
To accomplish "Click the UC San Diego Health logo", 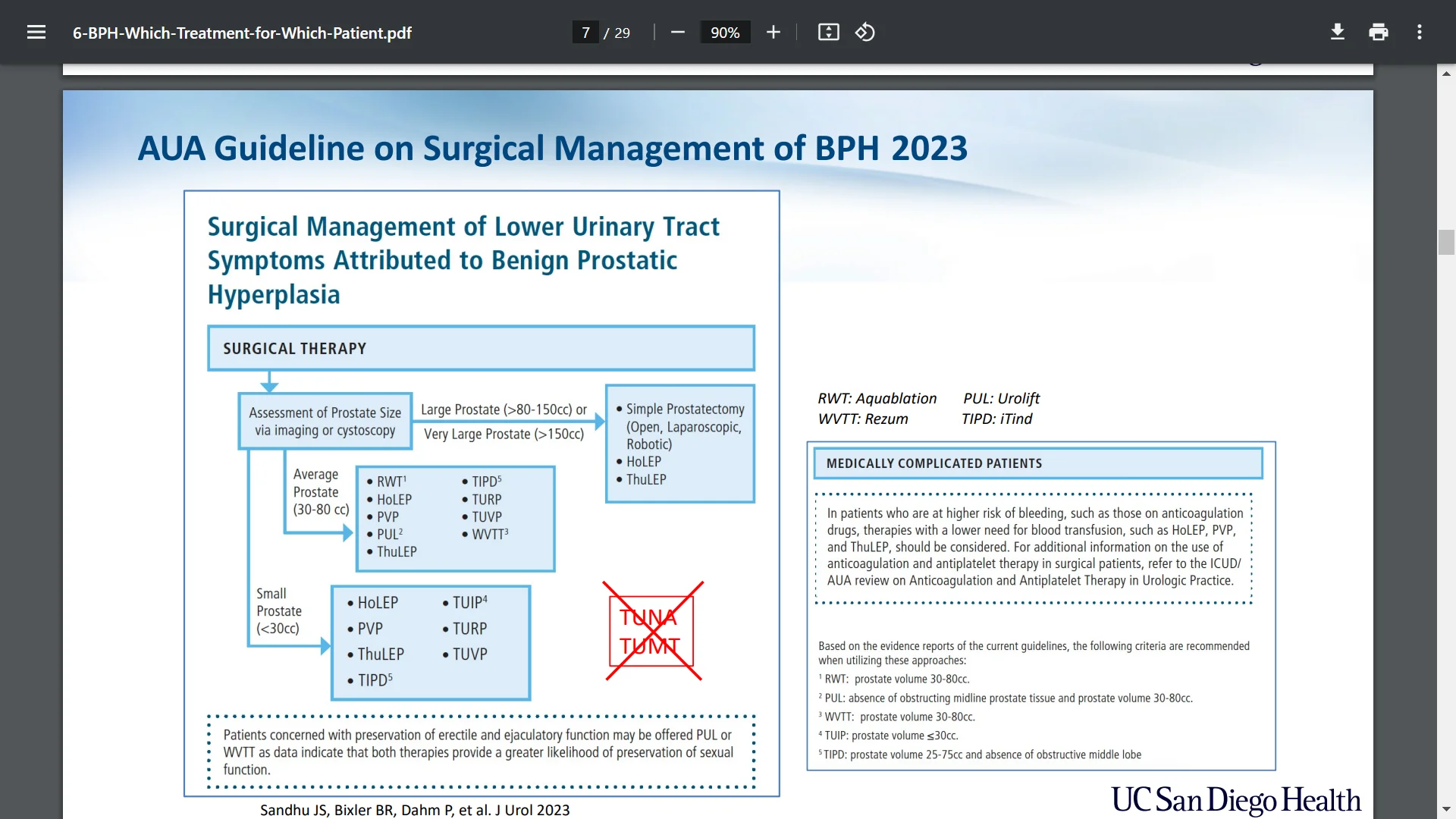I will [x=1236, y=800].
